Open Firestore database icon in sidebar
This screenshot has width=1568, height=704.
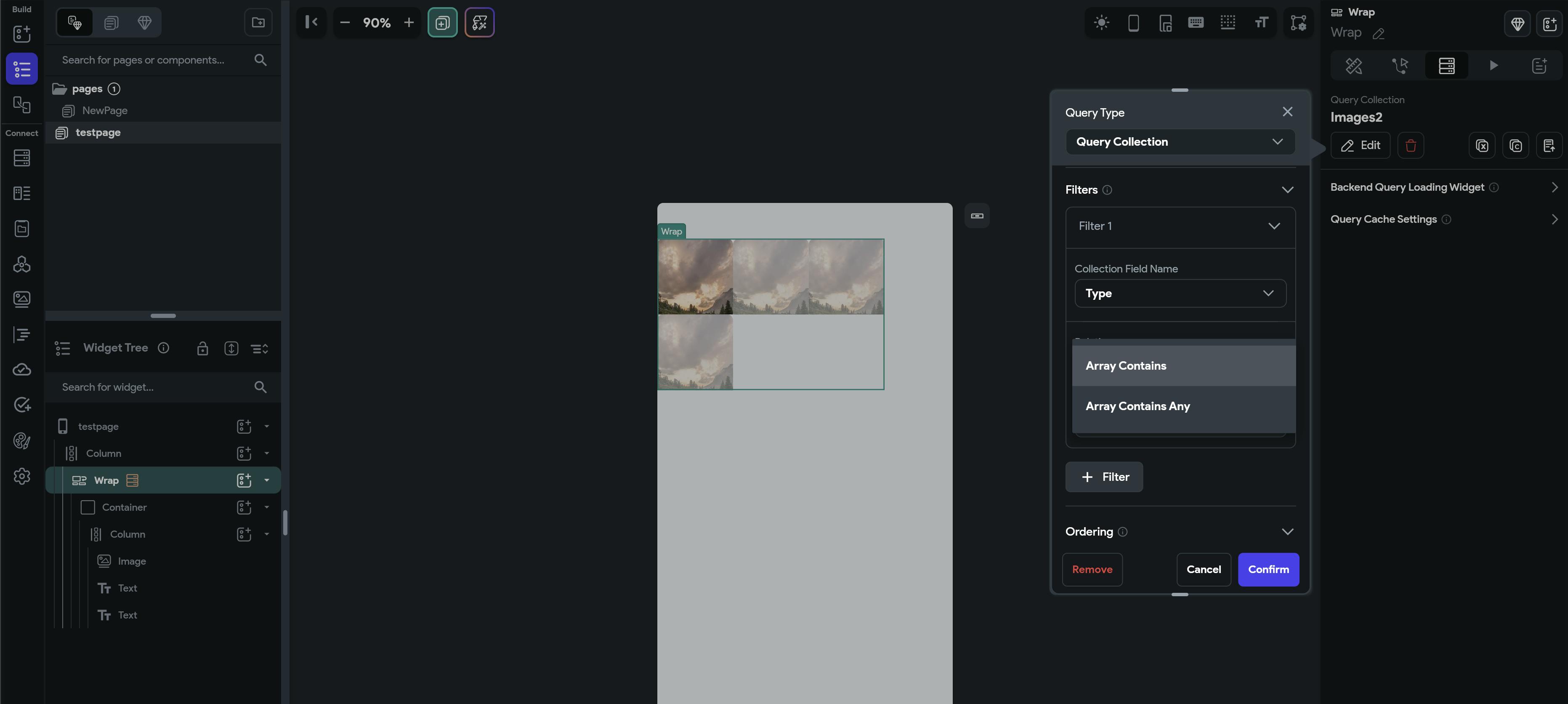coord(22,158)
